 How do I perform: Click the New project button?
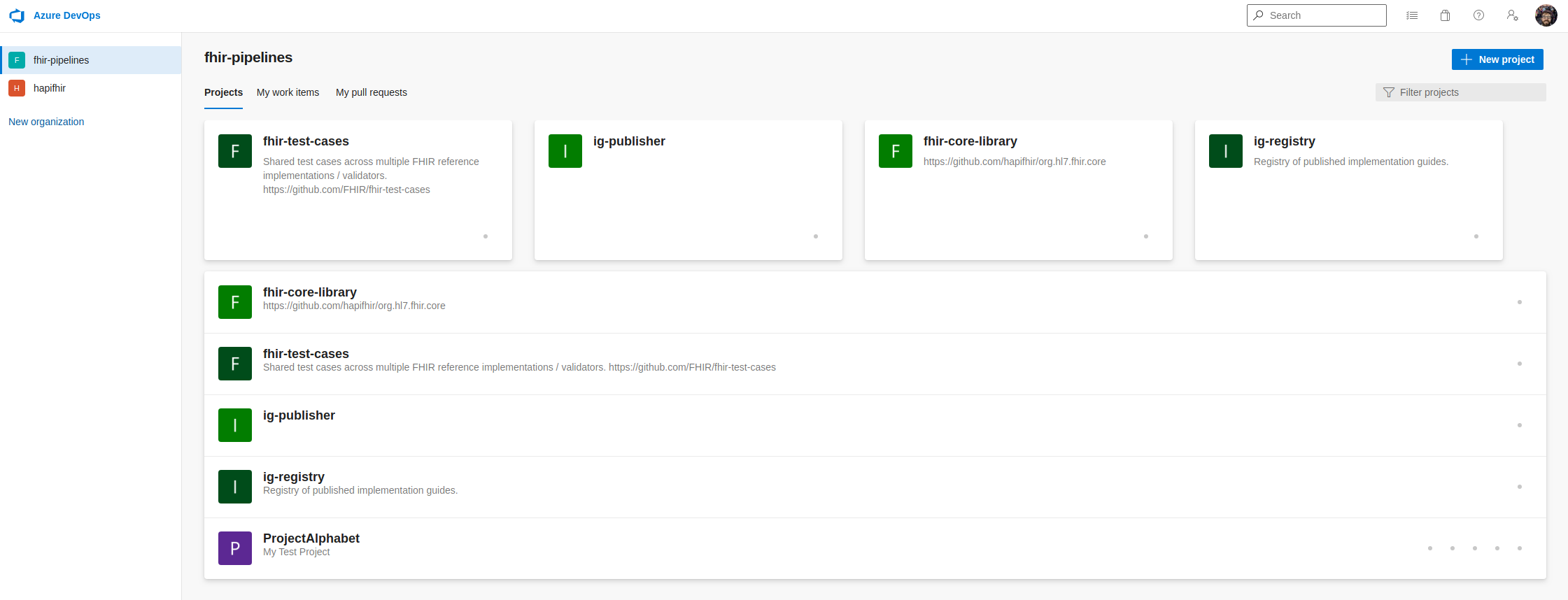[1497, 59]
